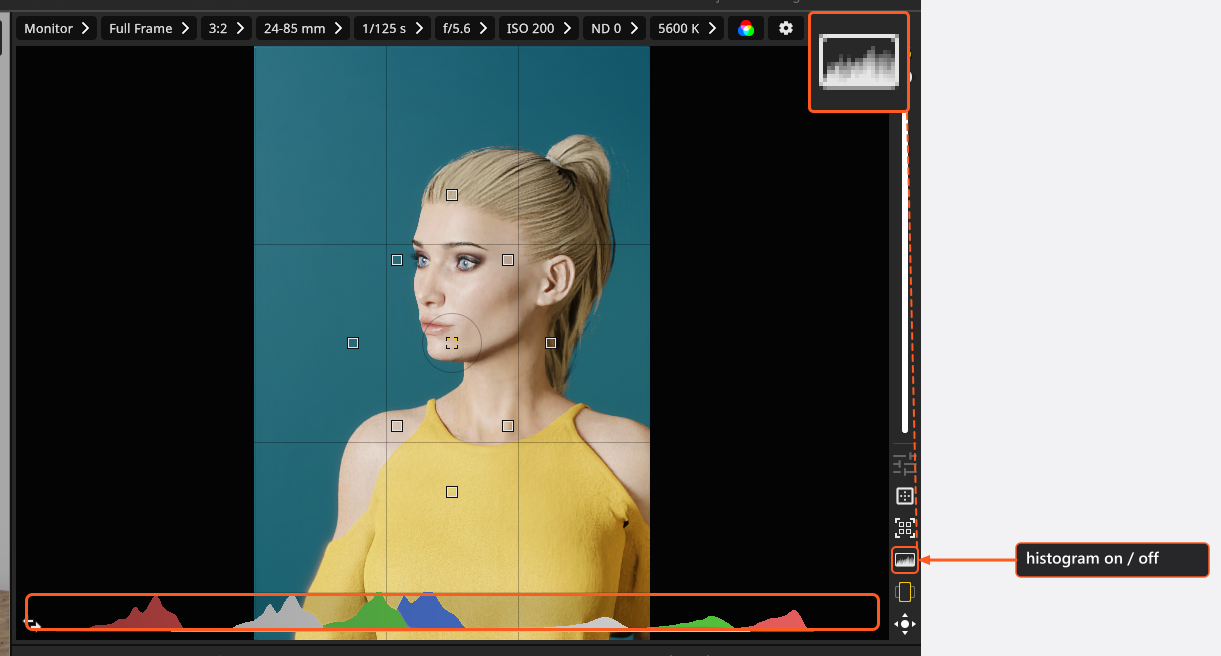Image resolution: width=1221 pixels, height=656 pixels.
Task: Click the focus area brackets icon
Action: [x=904, y=528]
